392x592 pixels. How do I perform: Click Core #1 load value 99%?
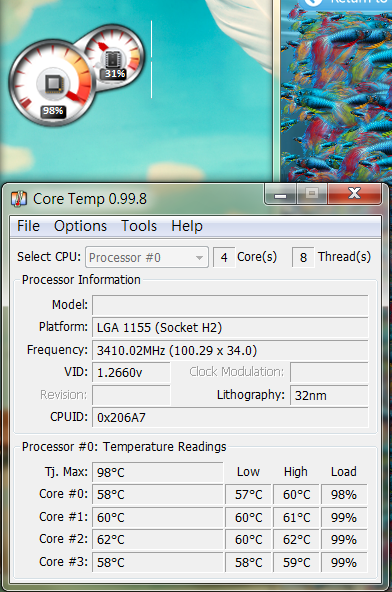(344, 517)
